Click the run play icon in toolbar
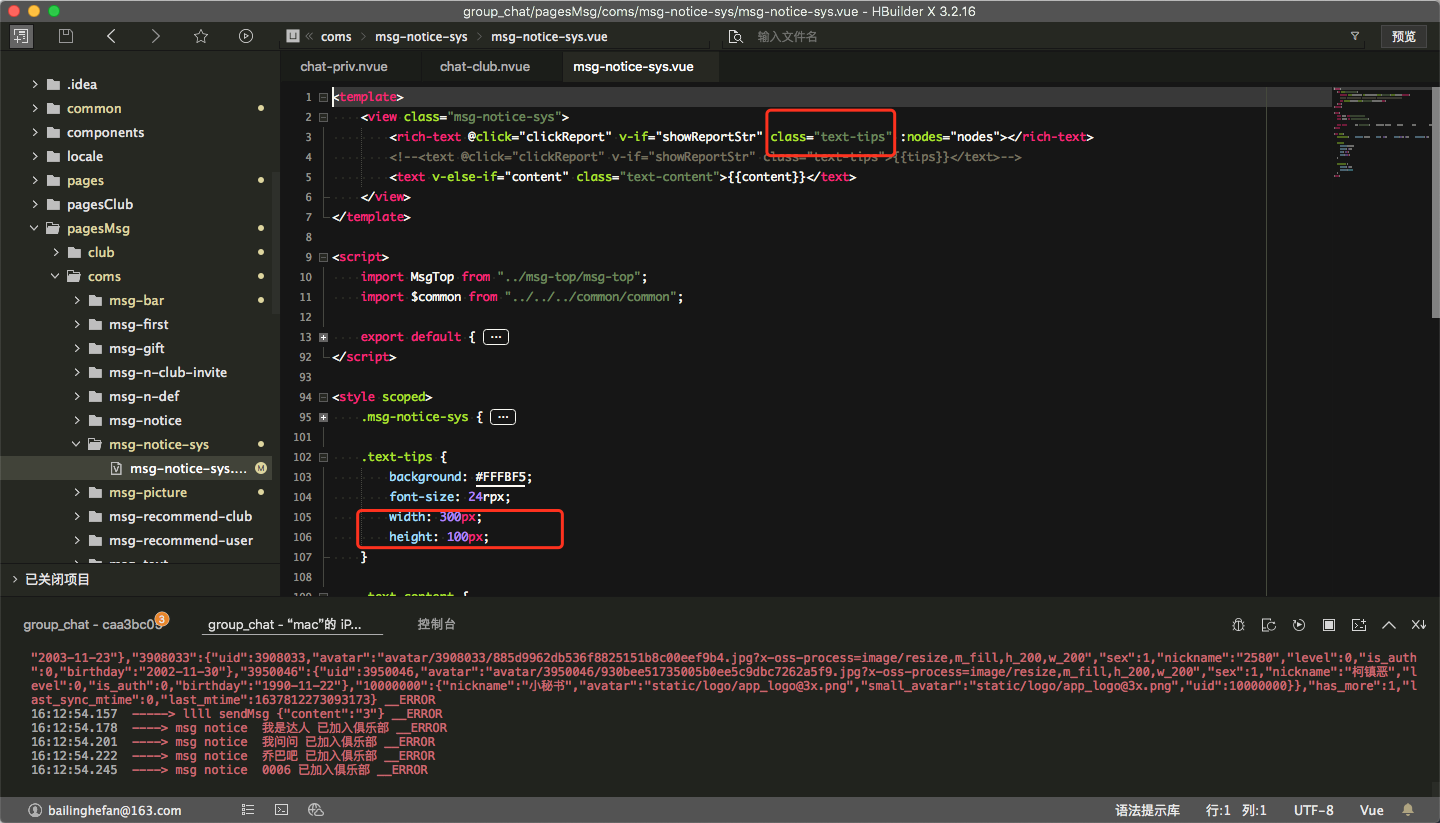The width and height of the screenshot is (1440, 823). coord(246,36)
